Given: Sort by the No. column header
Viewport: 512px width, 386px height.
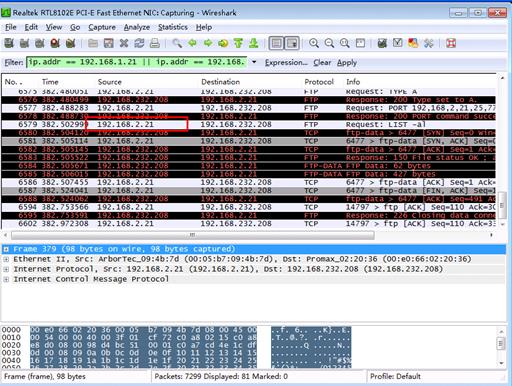Looking at the screenshot, I should (x=14, y=82).
